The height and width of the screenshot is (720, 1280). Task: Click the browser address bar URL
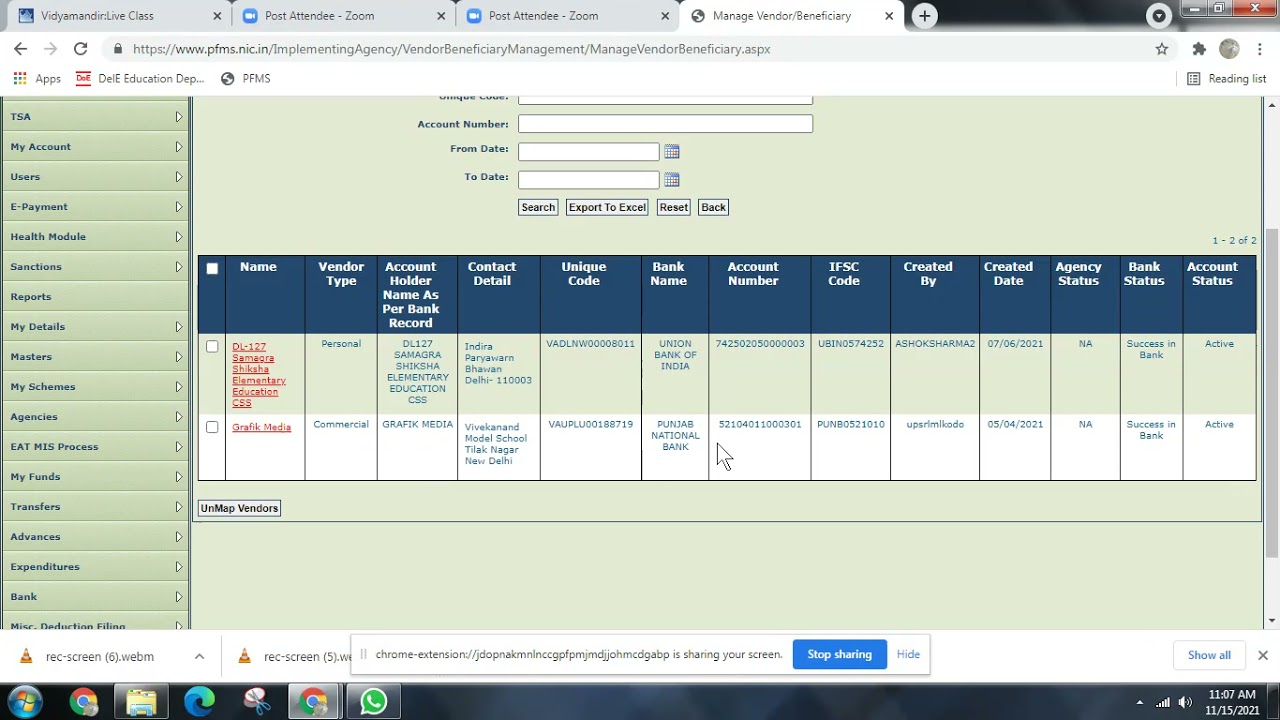[451, 48]
